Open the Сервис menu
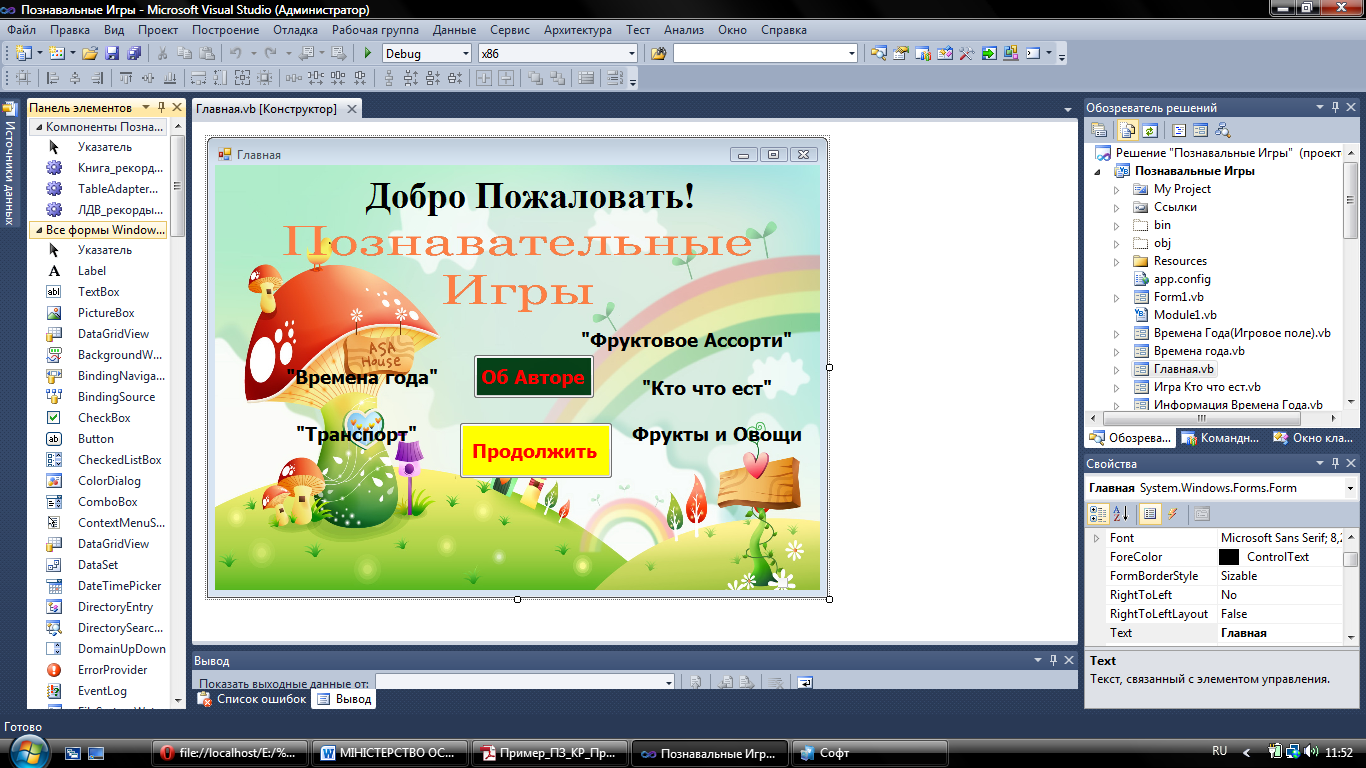1366x768 pixels. 510,30
